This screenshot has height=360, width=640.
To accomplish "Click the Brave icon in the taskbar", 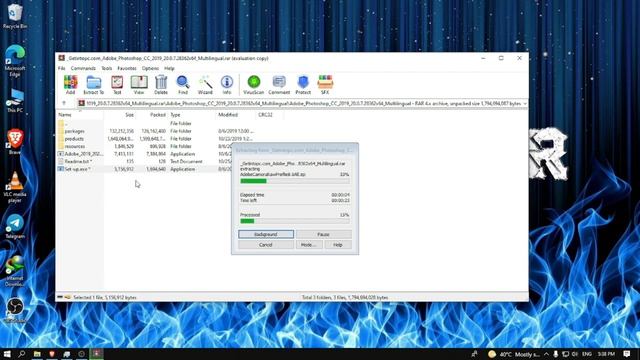I will coord(52,354).
